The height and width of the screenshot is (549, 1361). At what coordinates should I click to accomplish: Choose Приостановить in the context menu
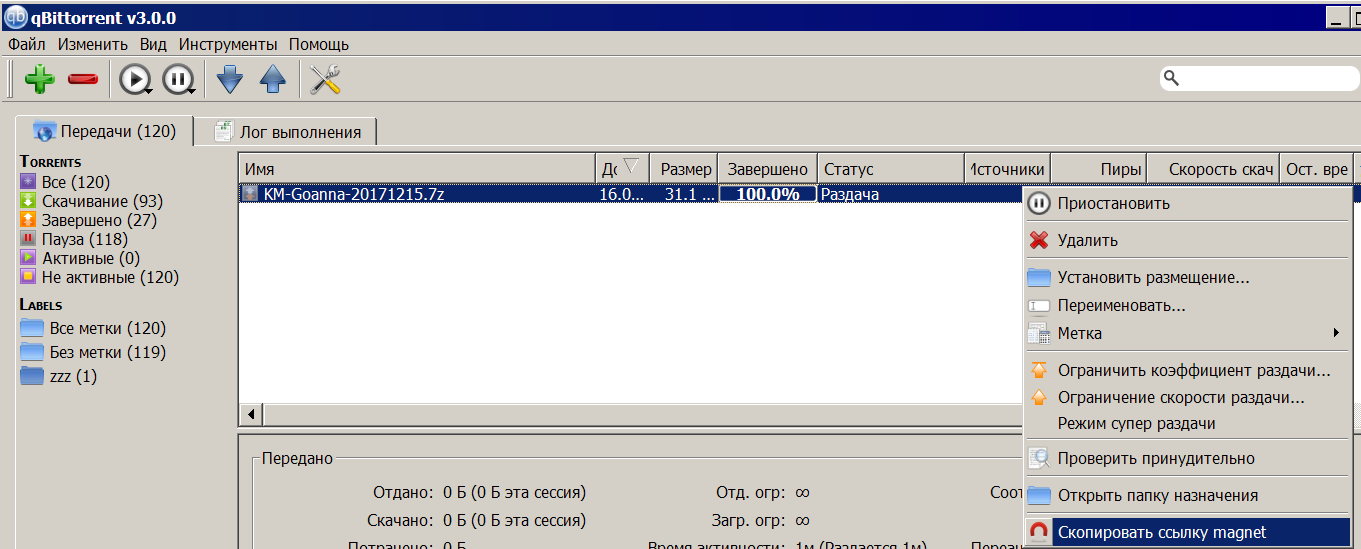click(1187, 203)
